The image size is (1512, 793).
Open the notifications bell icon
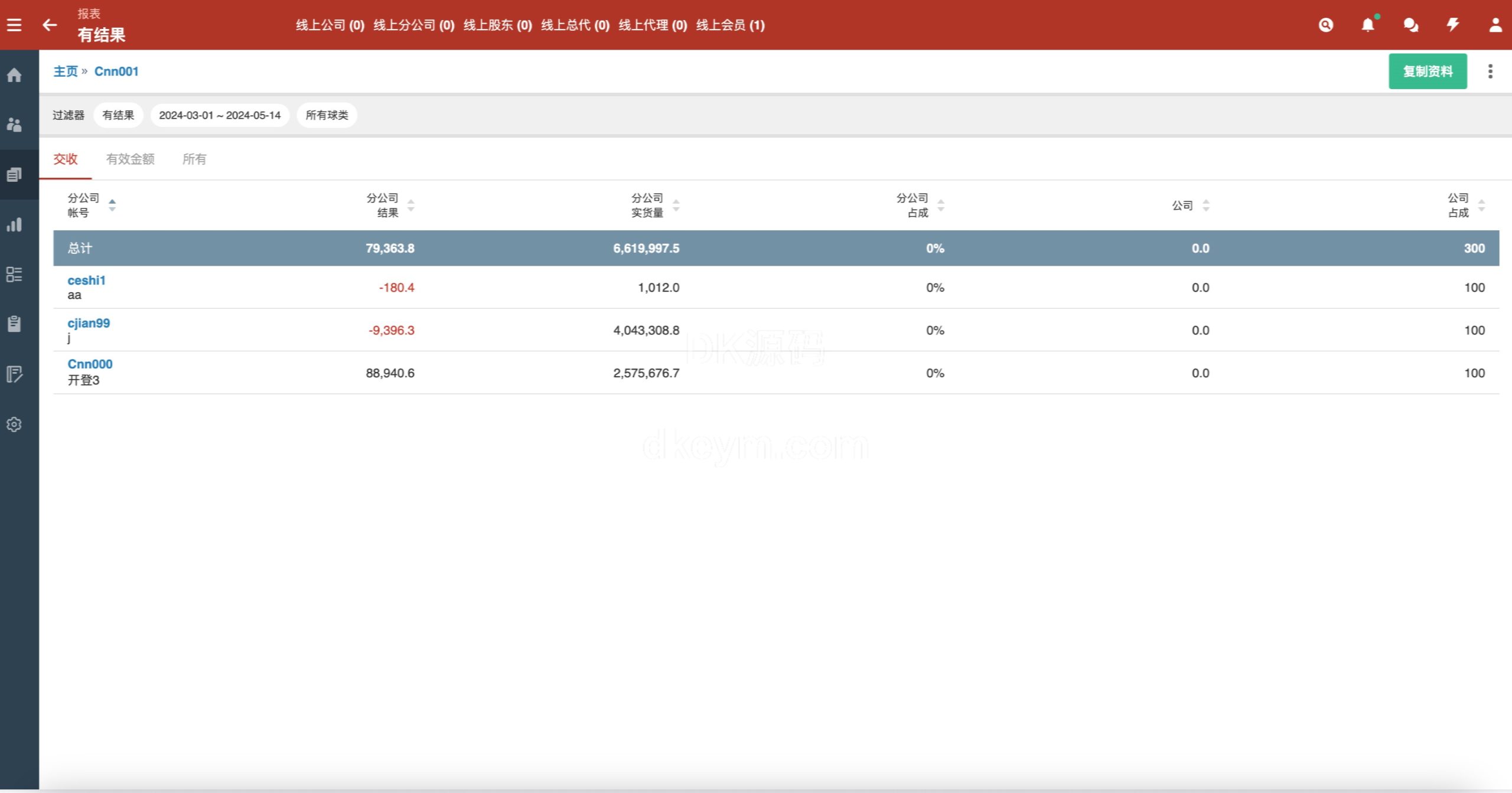click(x=1368, y=25)
